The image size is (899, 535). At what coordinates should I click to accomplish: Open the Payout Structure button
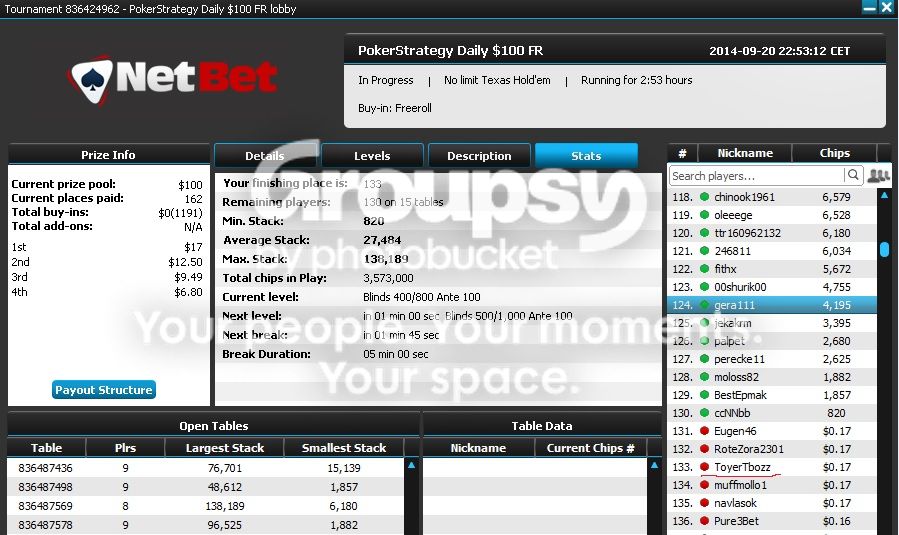tap(104, 390)
